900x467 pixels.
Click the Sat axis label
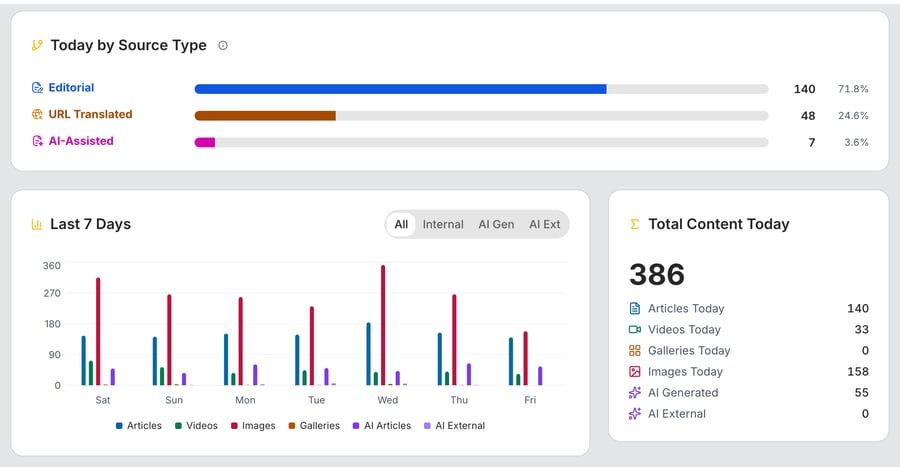(x=103, y=400)
